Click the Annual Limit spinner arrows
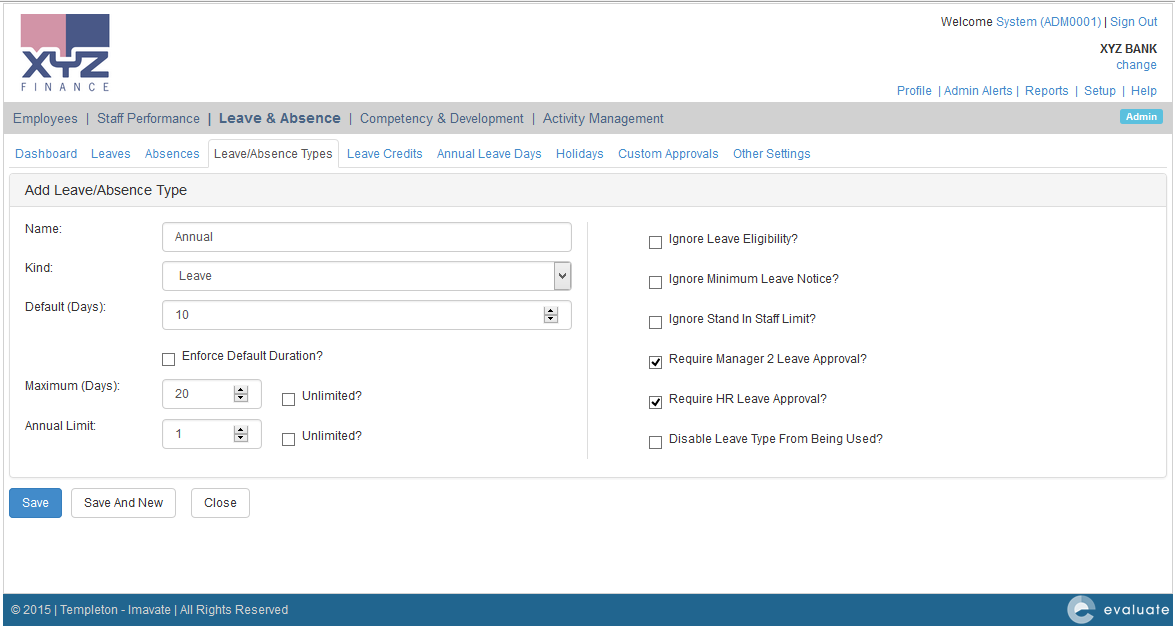This screenshot has height=628, width=1175. click(x=240, y=434)
